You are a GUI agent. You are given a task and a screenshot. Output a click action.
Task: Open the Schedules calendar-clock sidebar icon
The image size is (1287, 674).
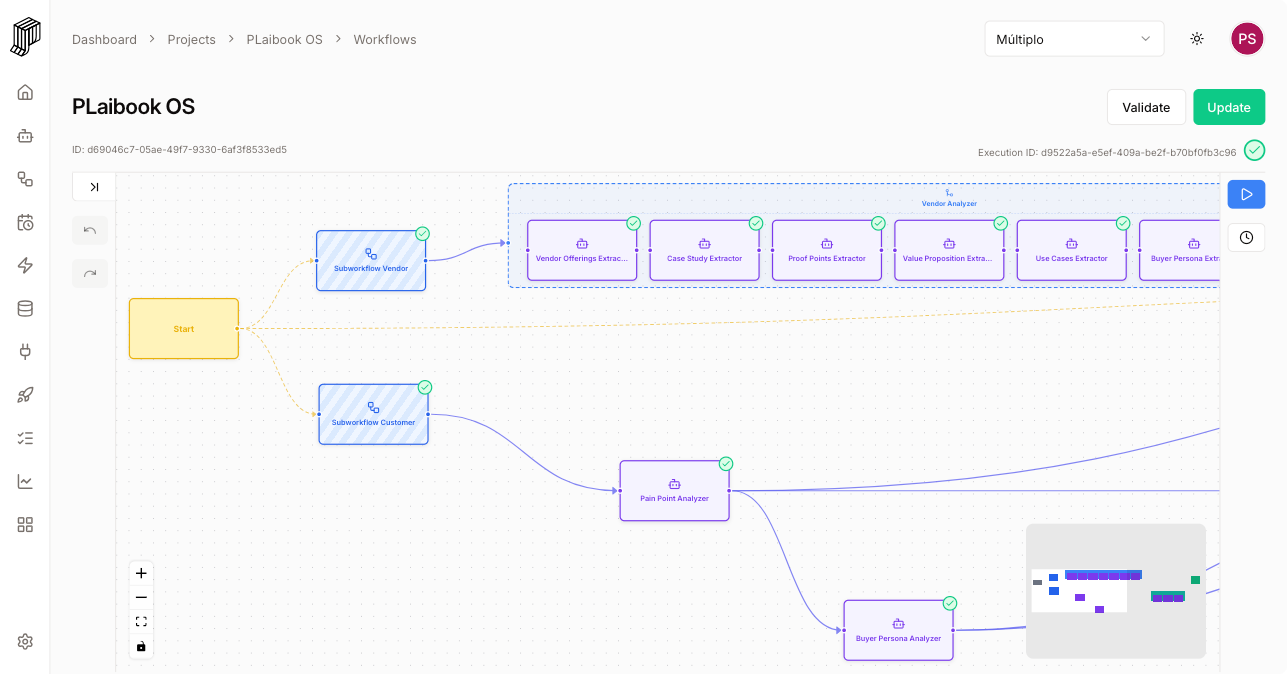coord(25,222)
